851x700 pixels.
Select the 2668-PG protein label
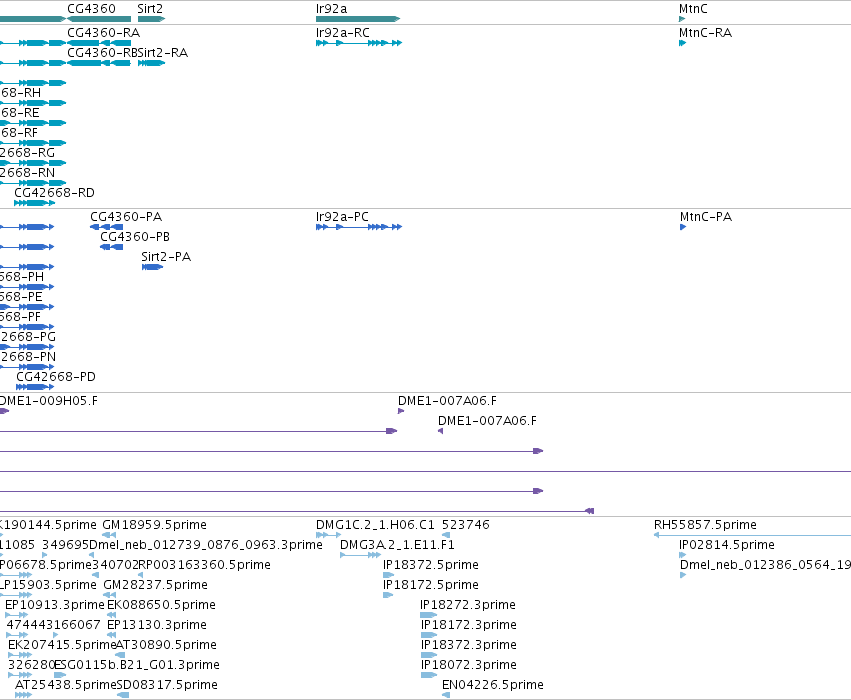coord(28,338)
